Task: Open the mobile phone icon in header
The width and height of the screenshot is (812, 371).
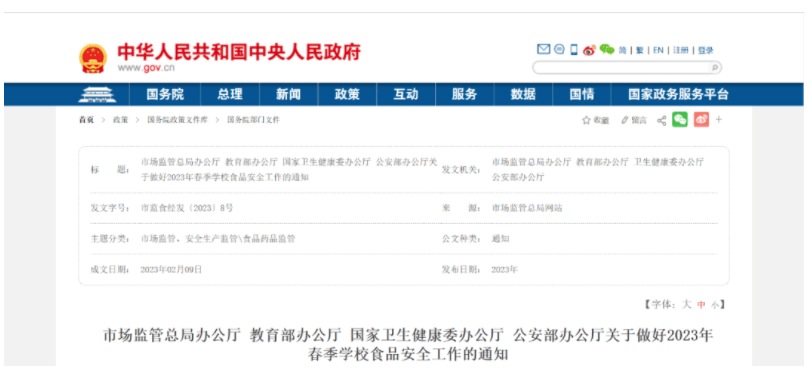Action: click(574, 49)
